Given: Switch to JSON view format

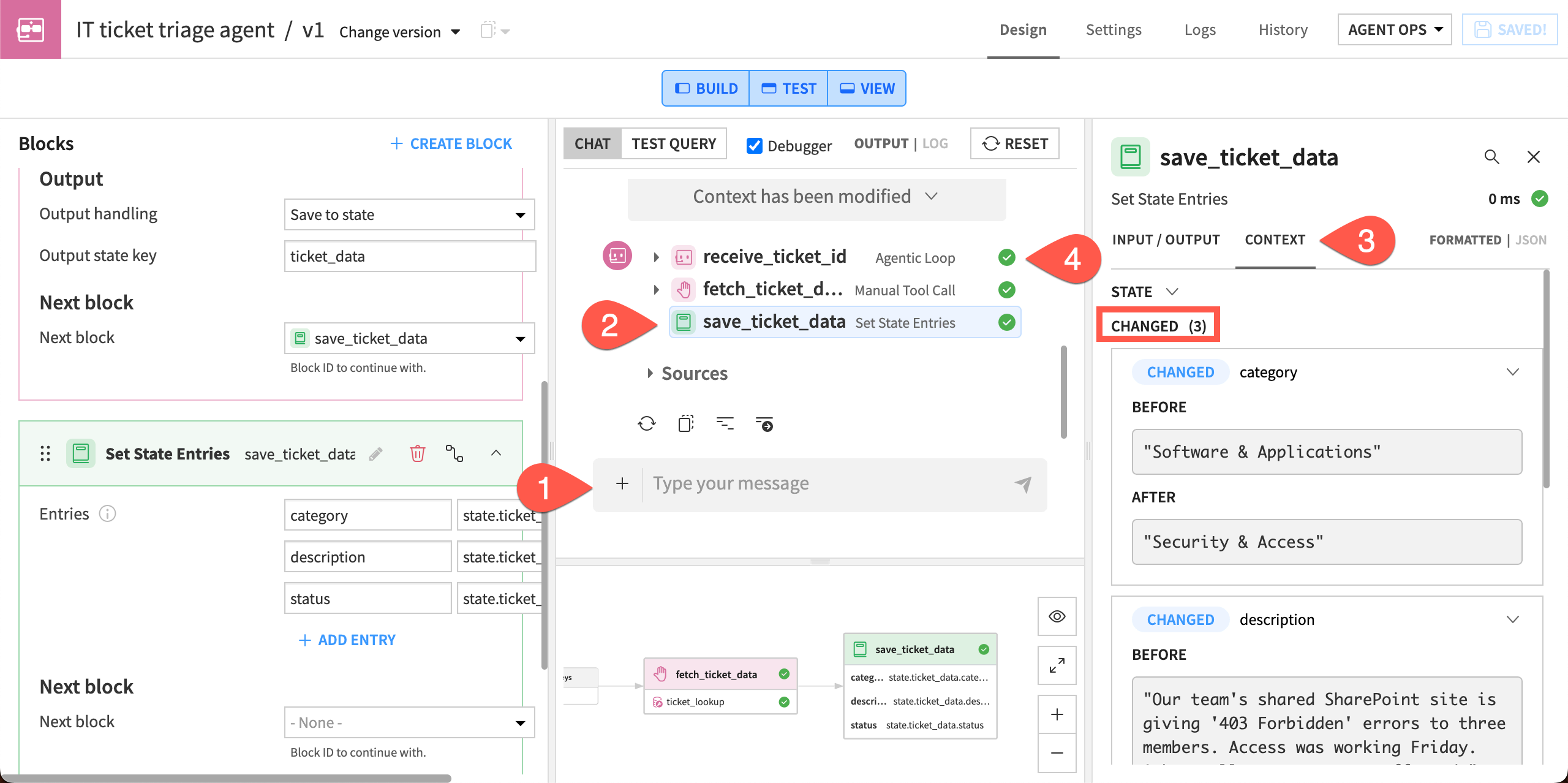Looking at the screenshot, I should pos(1531,240).
